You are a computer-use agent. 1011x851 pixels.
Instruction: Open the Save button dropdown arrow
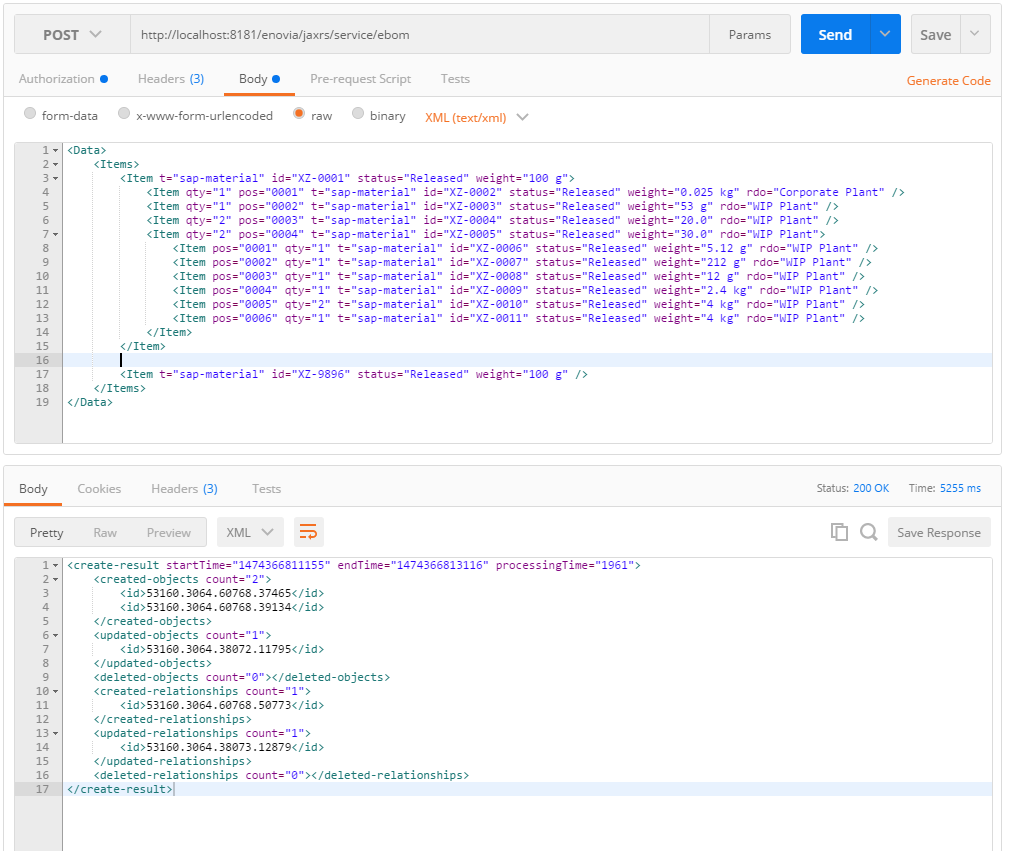tap(975, 34)
